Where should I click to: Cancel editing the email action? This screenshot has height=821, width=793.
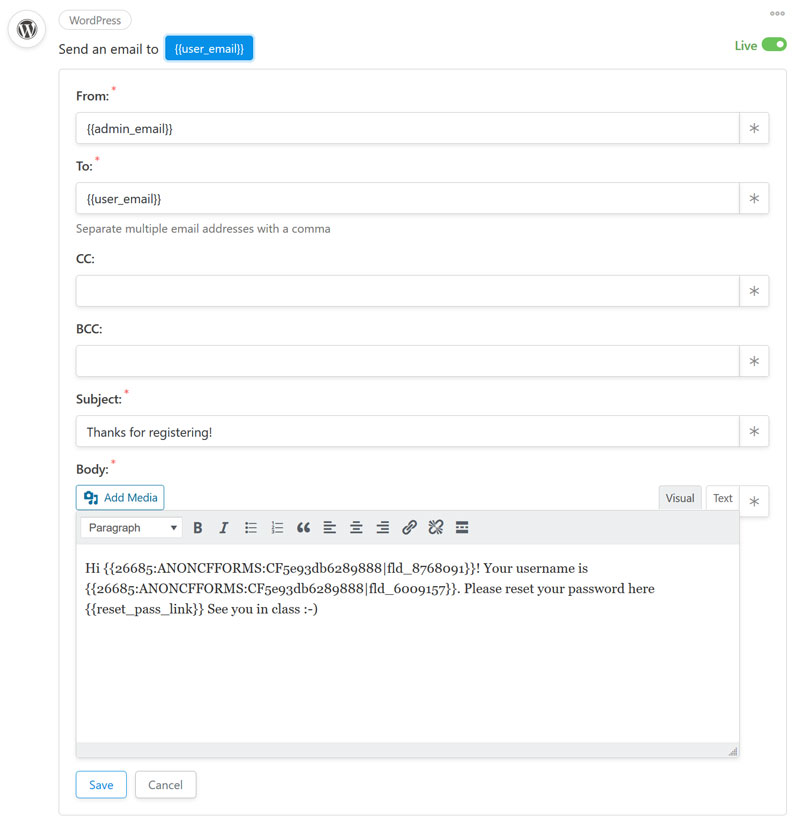pos(165,784)
